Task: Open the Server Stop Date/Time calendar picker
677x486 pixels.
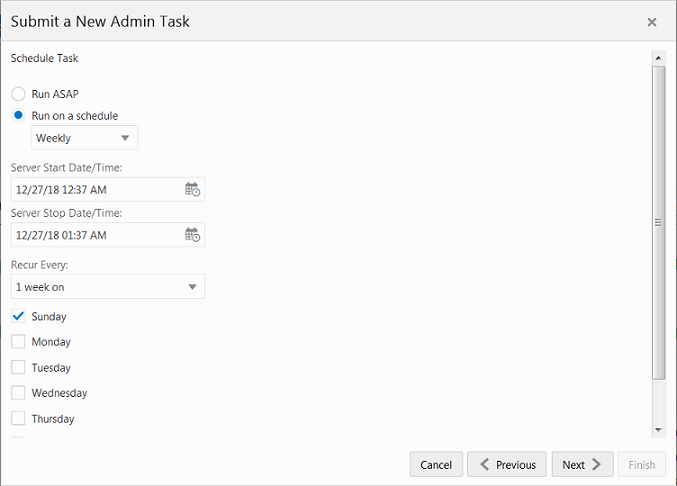Action: click(193, 235)
